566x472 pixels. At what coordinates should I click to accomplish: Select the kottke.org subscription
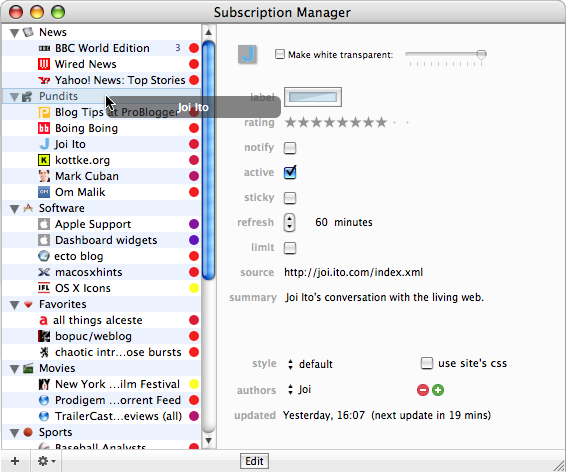(101, 160)
